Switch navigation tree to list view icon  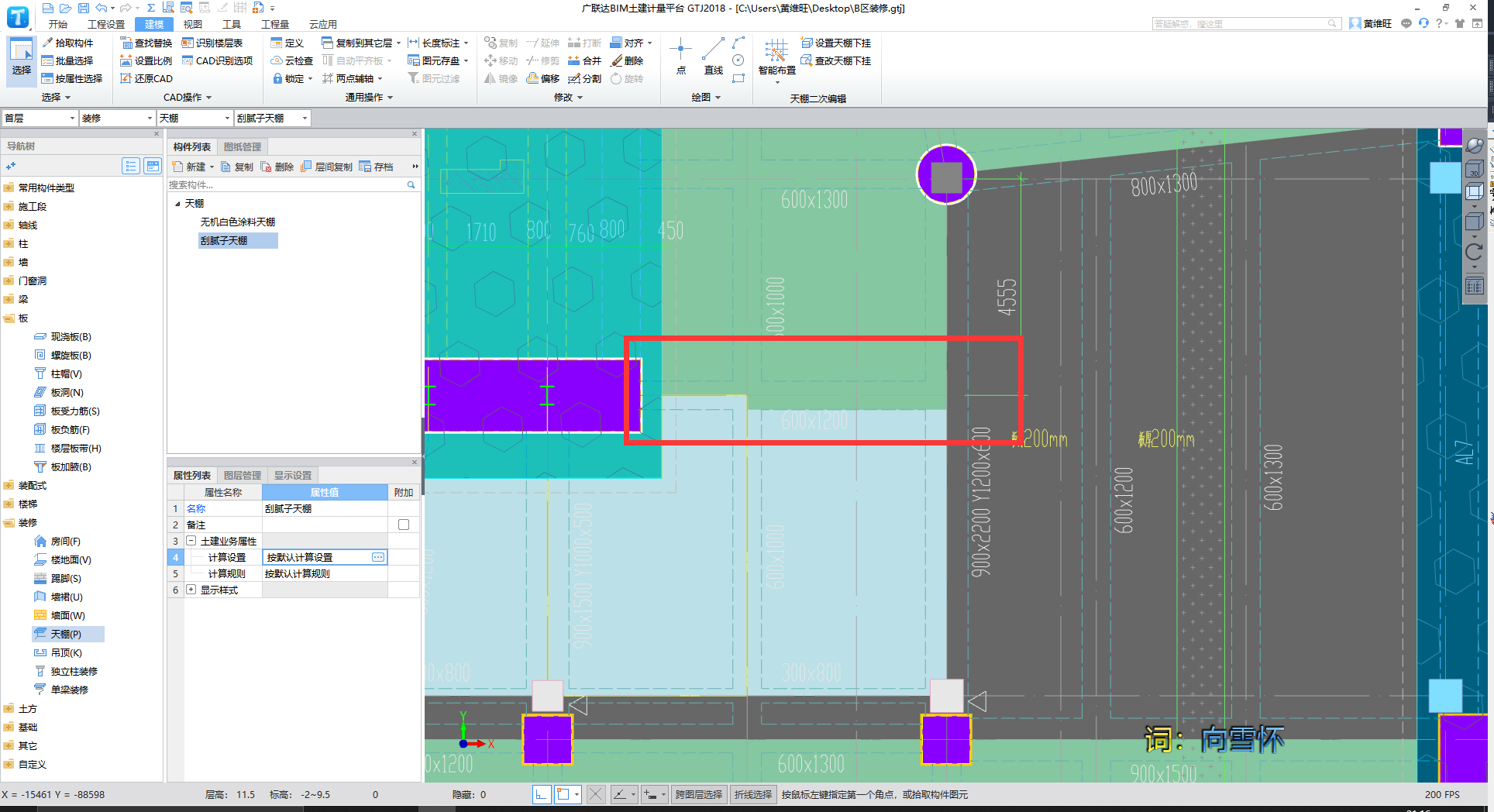(x=131, y=166)
